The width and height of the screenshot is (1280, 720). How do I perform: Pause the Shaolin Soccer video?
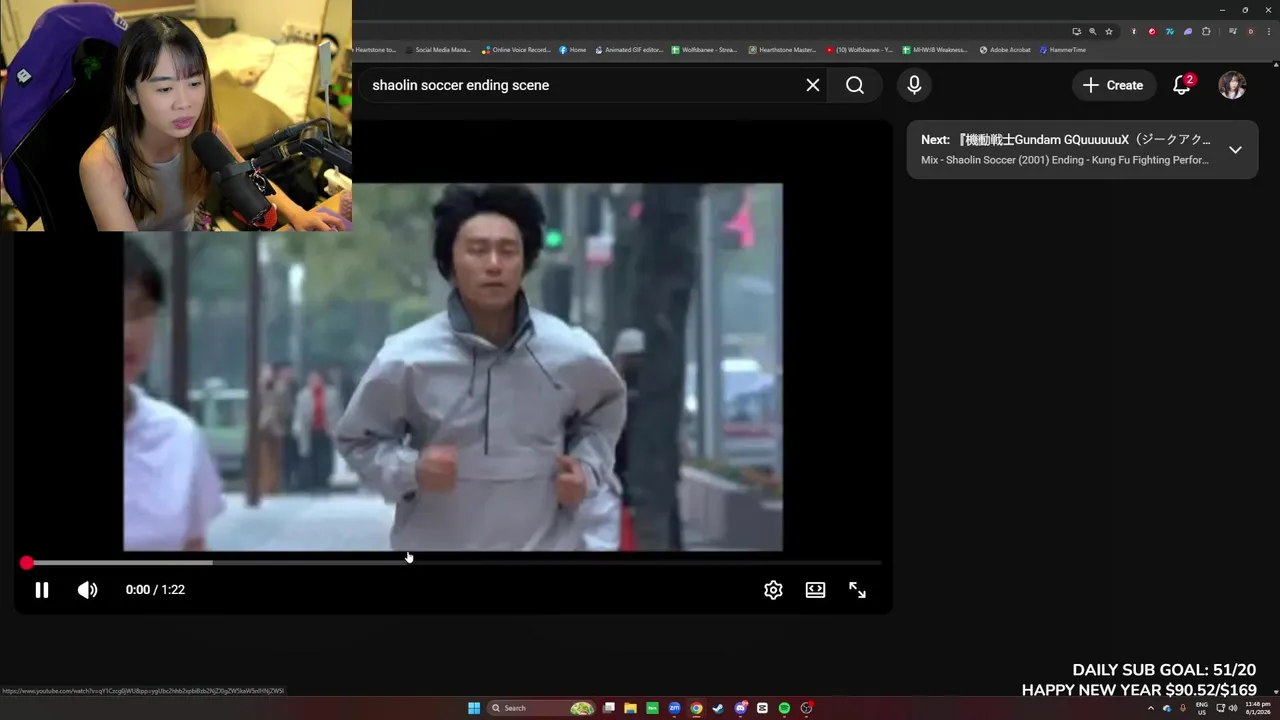click(x=41, y=590)
